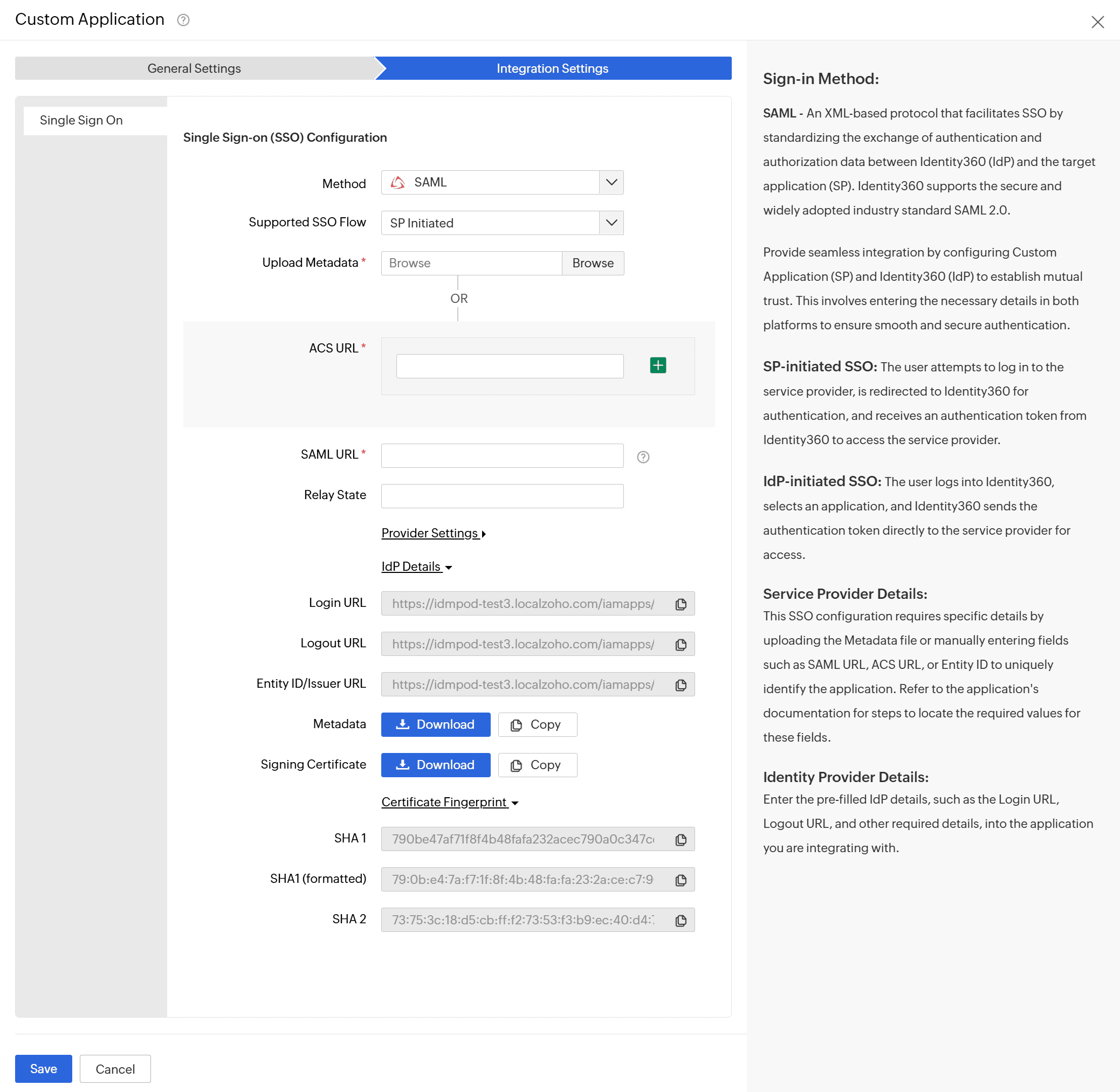
Task: Click the 'Sign-in Method:' help heading
Action: (x=821, y=79)
